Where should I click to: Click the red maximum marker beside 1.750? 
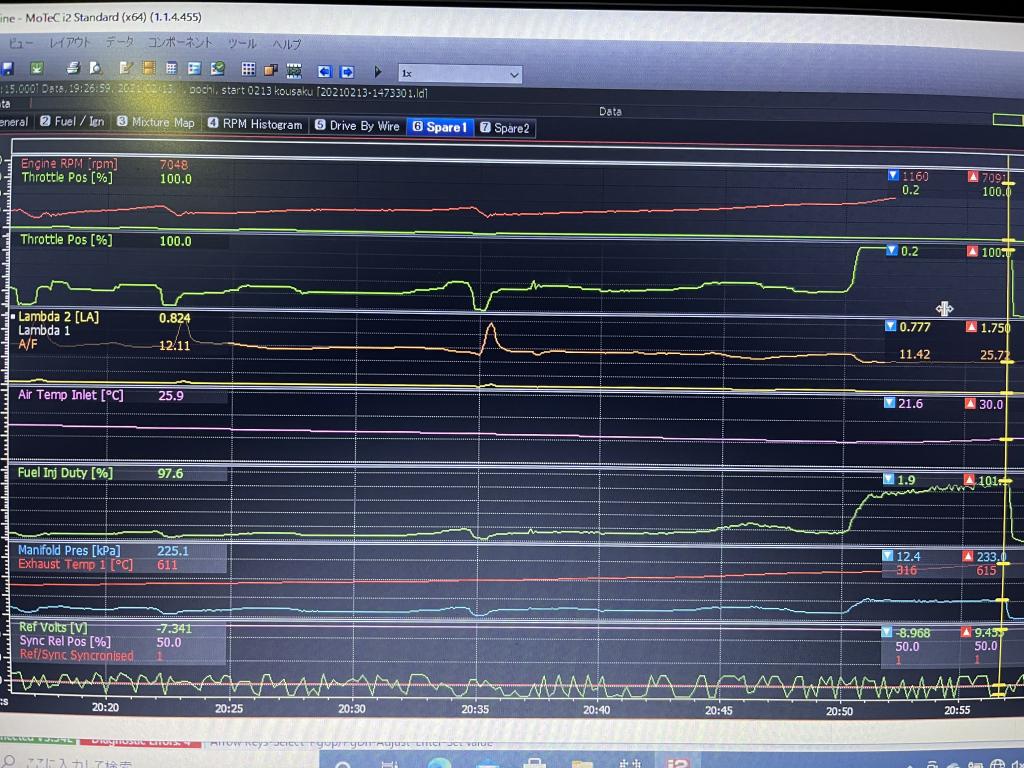974,327
